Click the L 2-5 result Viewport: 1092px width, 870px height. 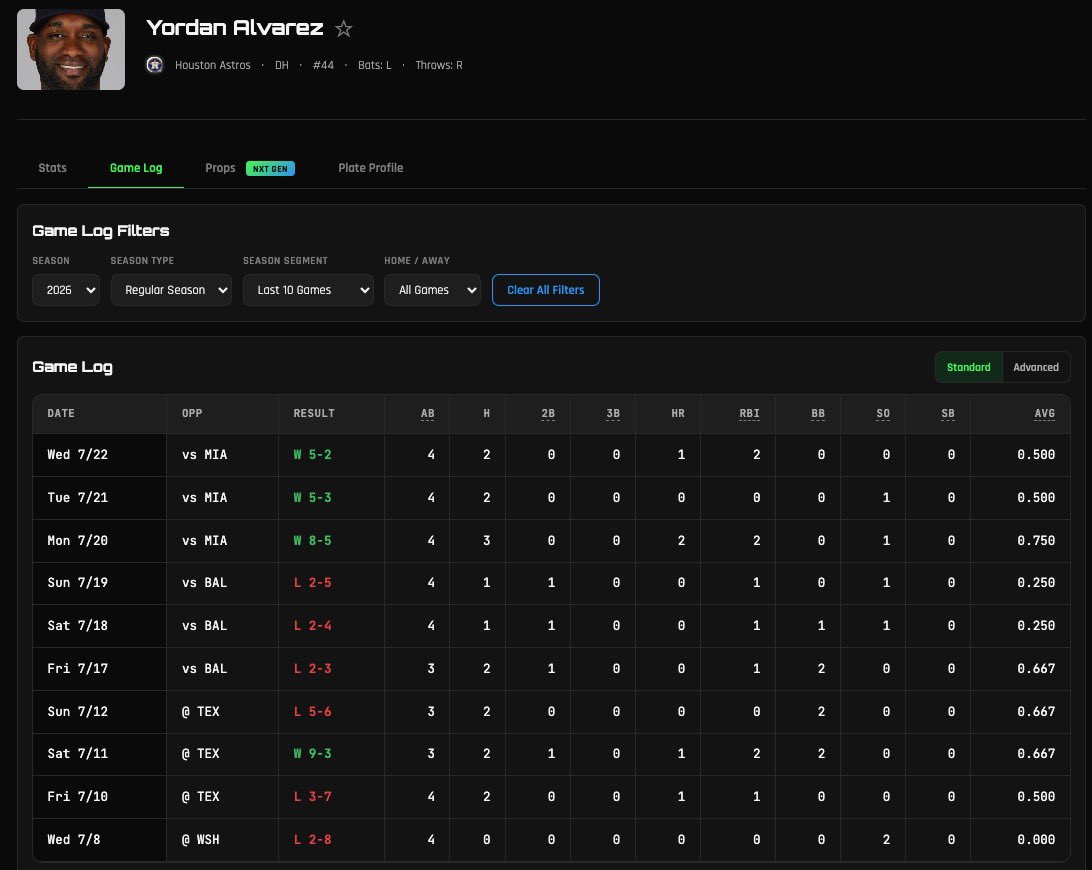tap(313, 582)
